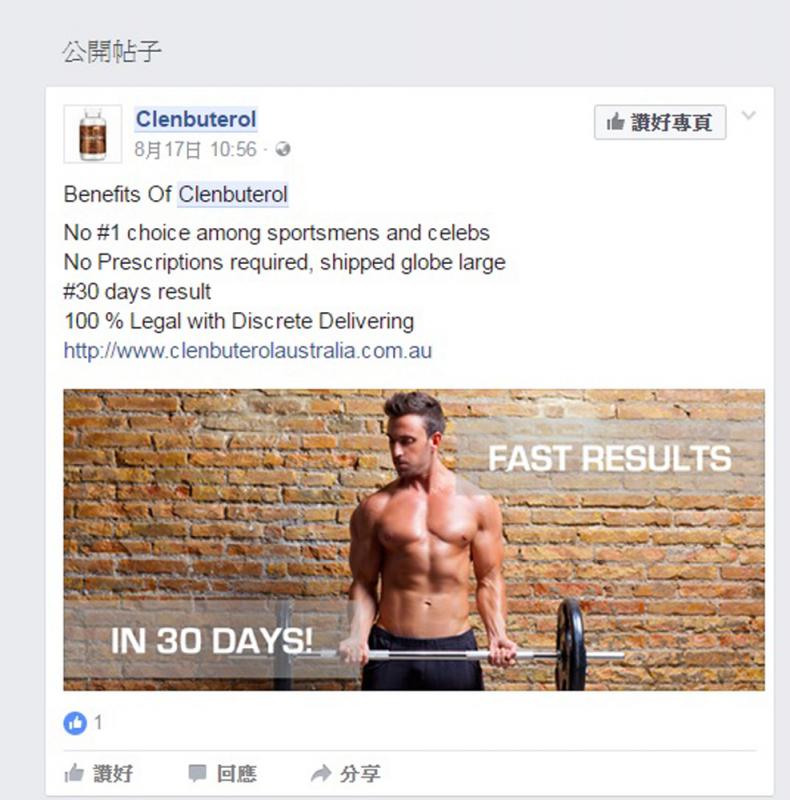View who reacted via count 1

(x=98, y=722)
